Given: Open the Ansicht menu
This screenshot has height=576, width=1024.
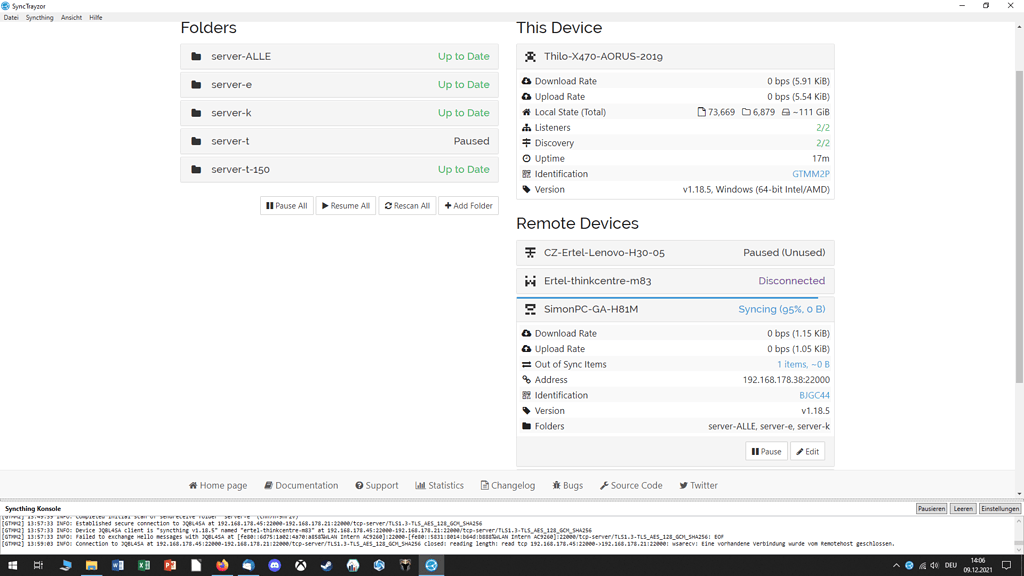Looking at the screenshot, I should click(71, 17).
